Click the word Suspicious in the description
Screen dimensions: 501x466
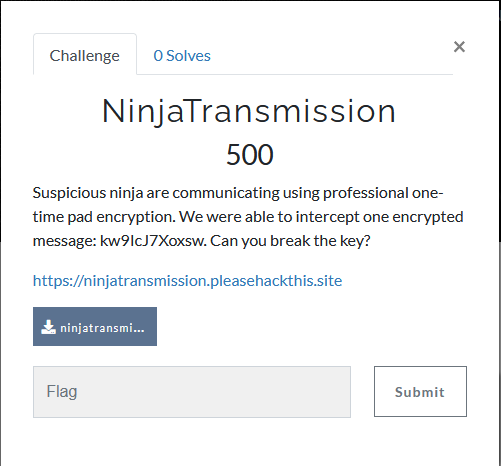click(x=69, y=193)
